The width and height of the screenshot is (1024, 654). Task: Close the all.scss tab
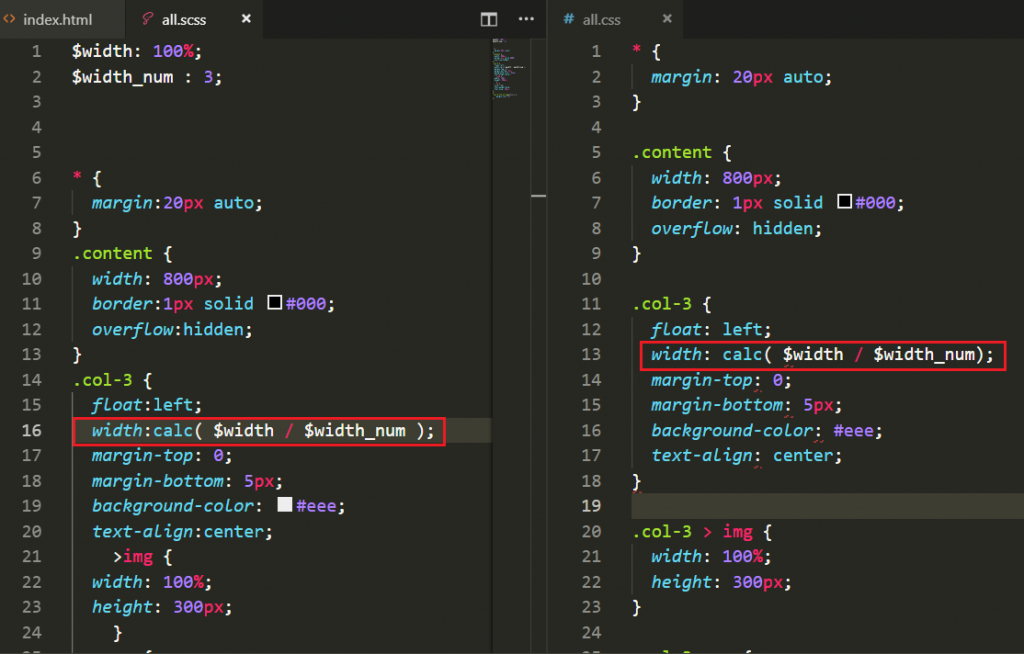click(246, 19)
